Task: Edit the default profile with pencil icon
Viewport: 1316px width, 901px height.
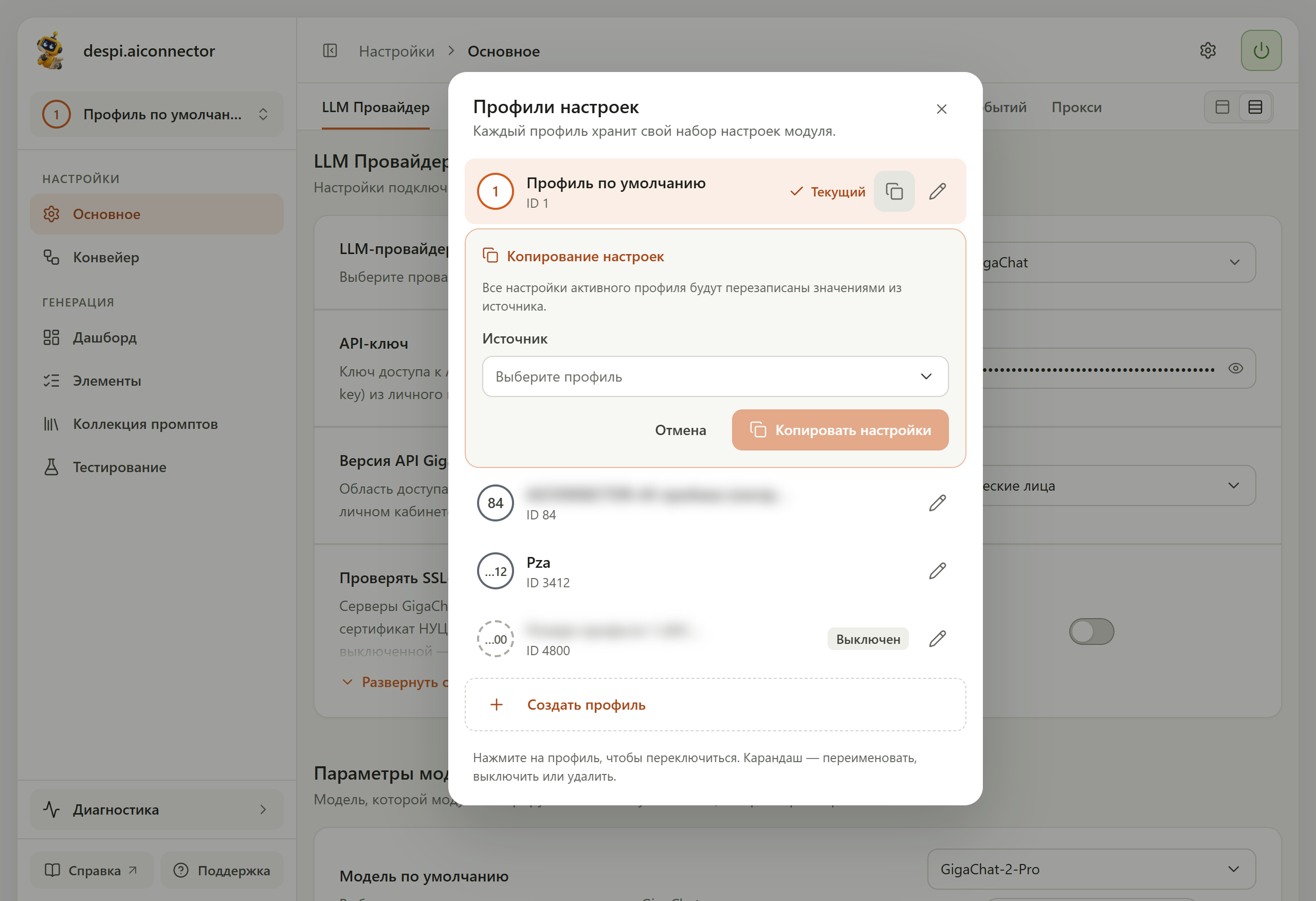Action: click(938, 191)
